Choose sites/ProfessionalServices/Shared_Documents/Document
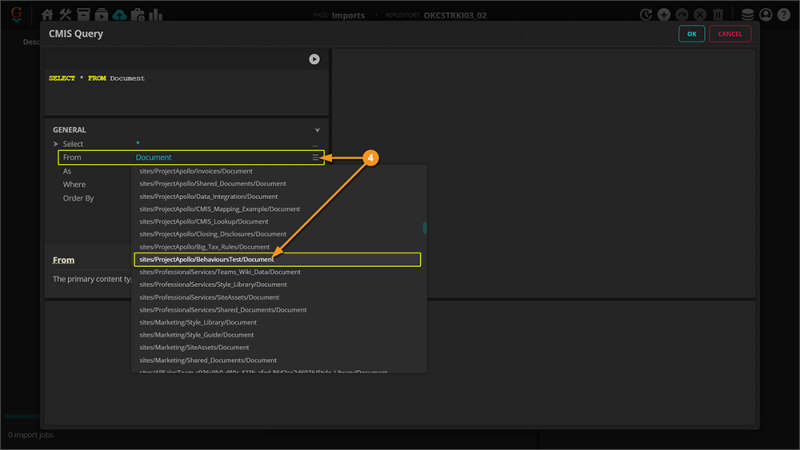 (223, 310)
